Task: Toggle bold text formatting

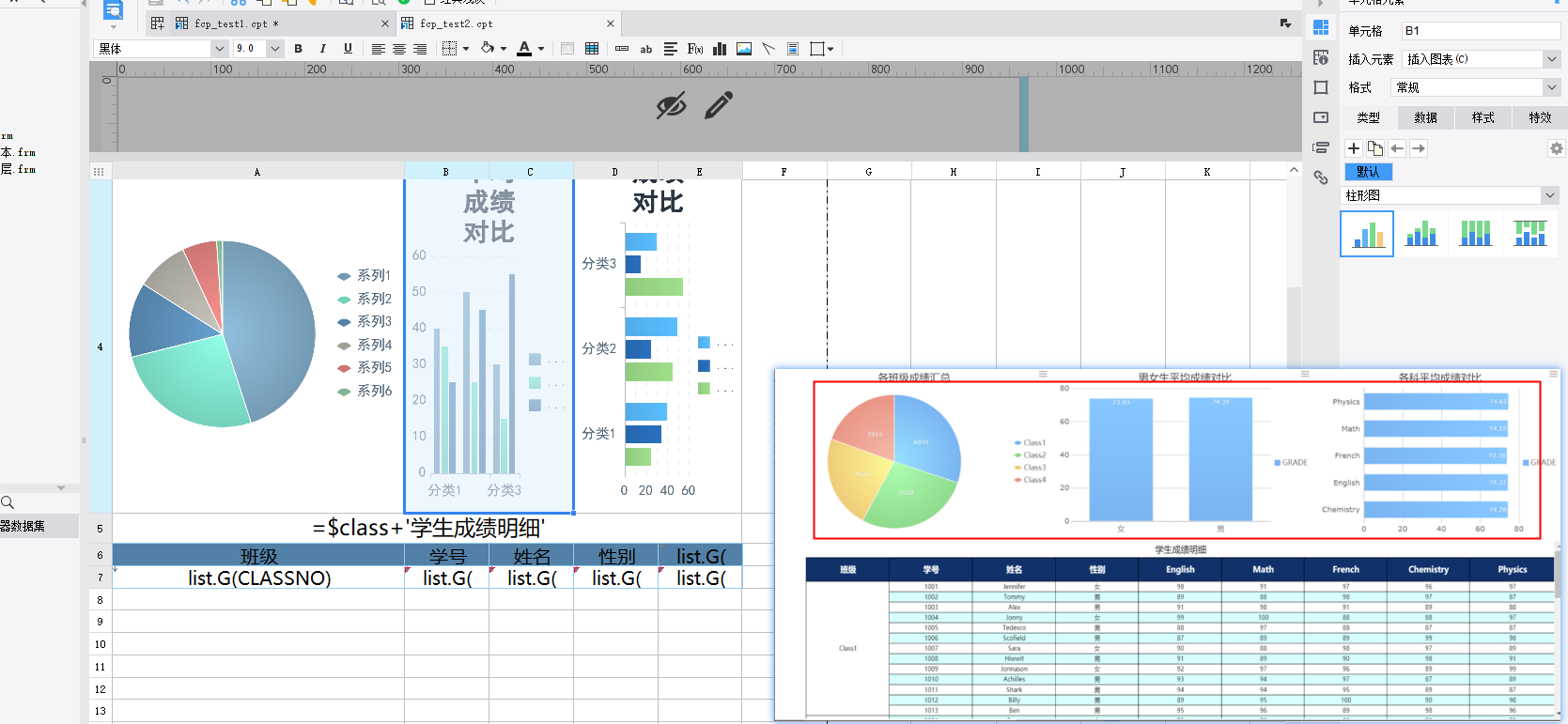Action: click(x=299, y=49)
